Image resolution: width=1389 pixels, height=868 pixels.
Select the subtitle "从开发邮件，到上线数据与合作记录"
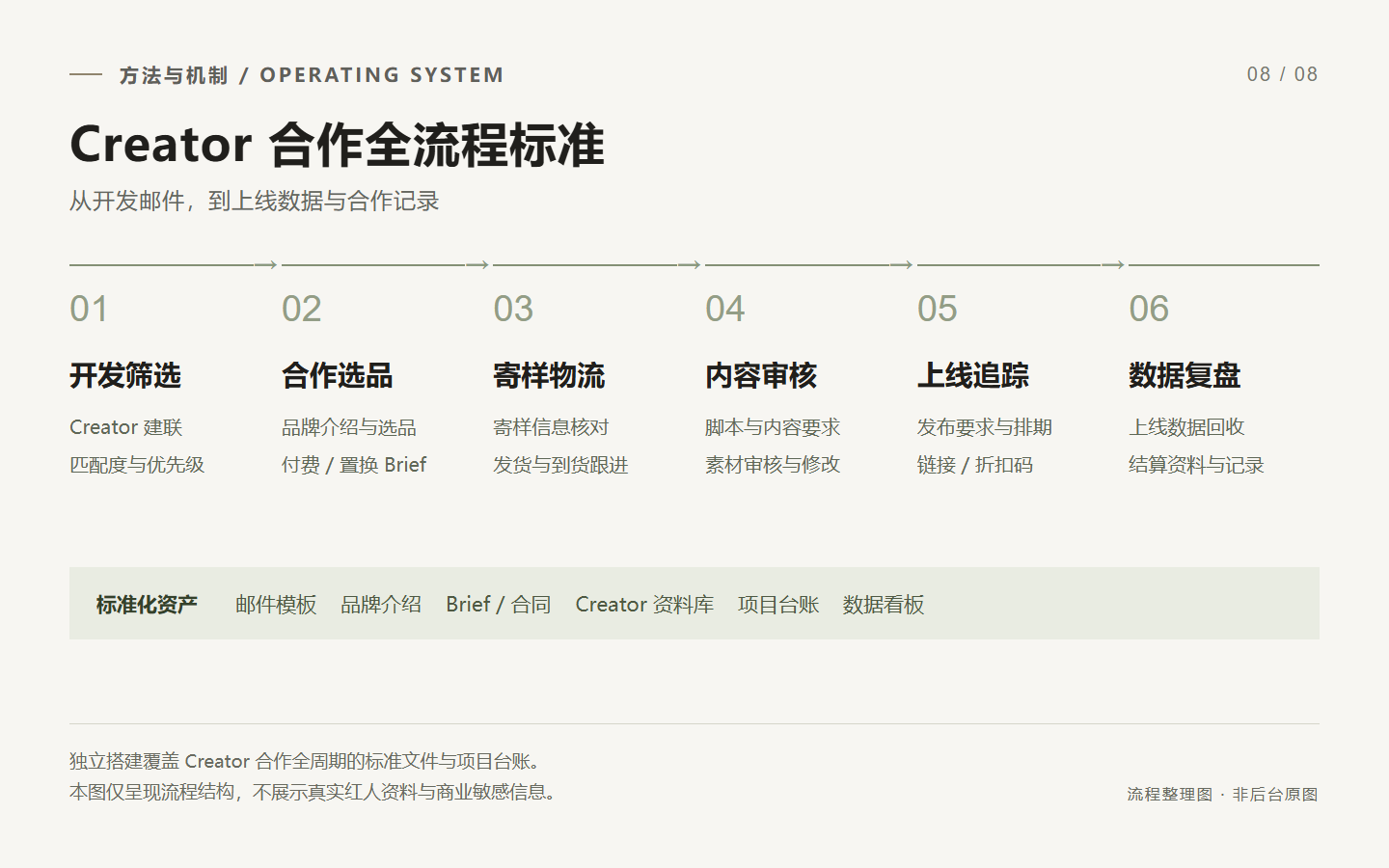[x=254, y=201]
